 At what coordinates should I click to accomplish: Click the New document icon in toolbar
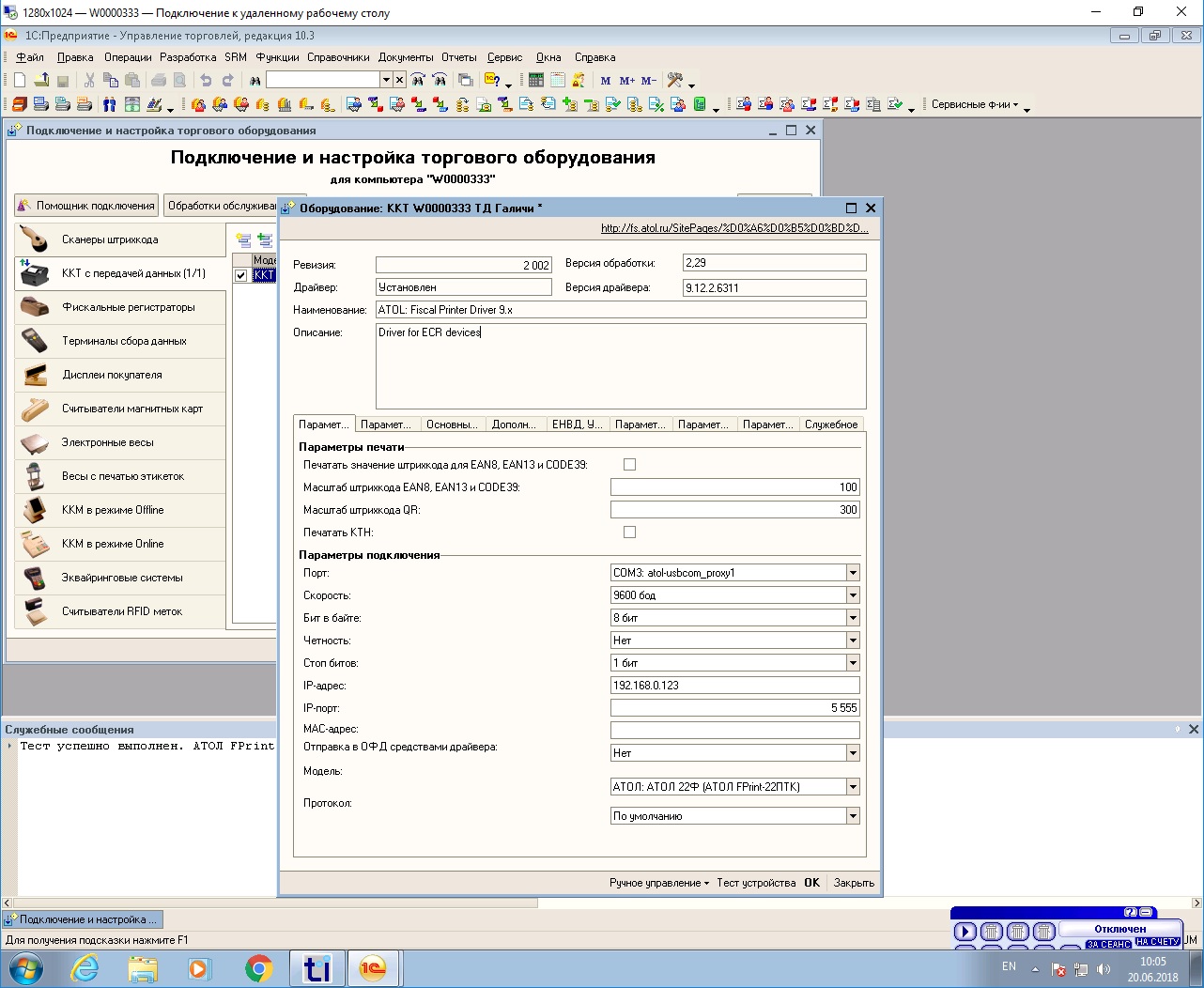pyautogui.click(x=20, y=81)
